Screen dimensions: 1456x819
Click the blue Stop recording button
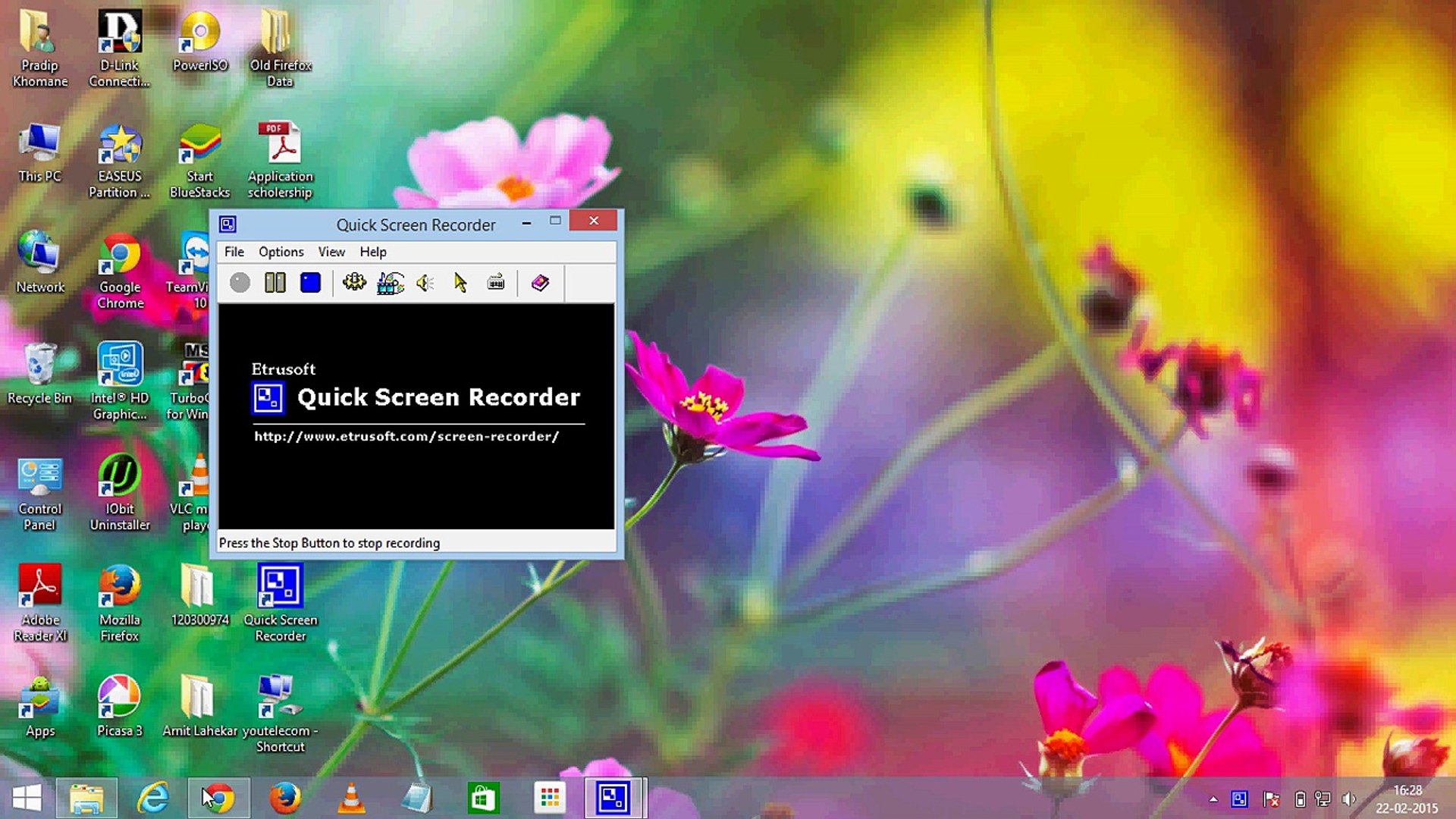tap(310, 283)
